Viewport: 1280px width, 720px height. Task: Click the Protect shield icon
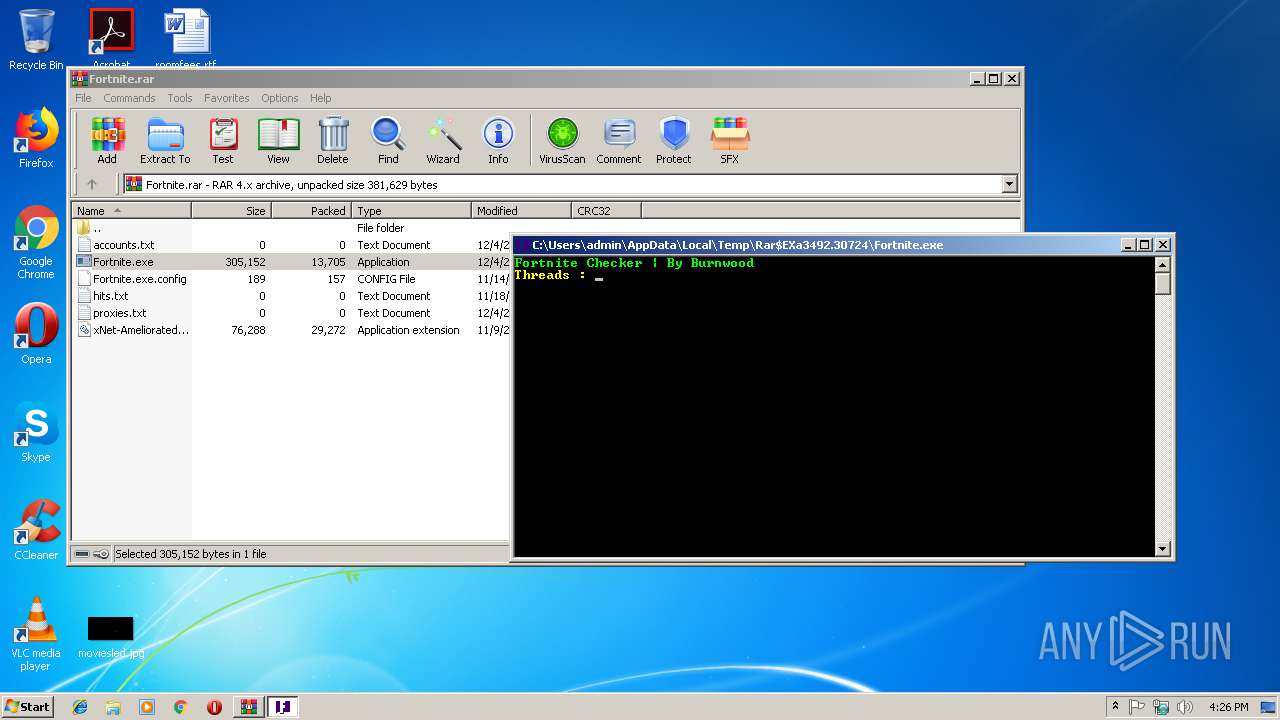(674, 141)
